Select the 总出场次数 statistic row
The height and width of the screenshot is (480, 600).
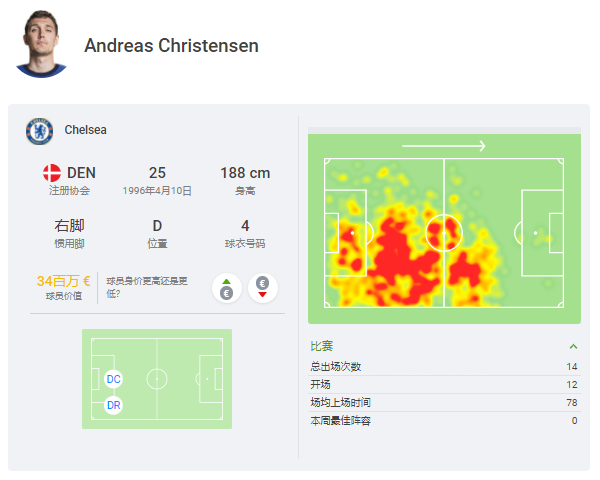point(444,367)
